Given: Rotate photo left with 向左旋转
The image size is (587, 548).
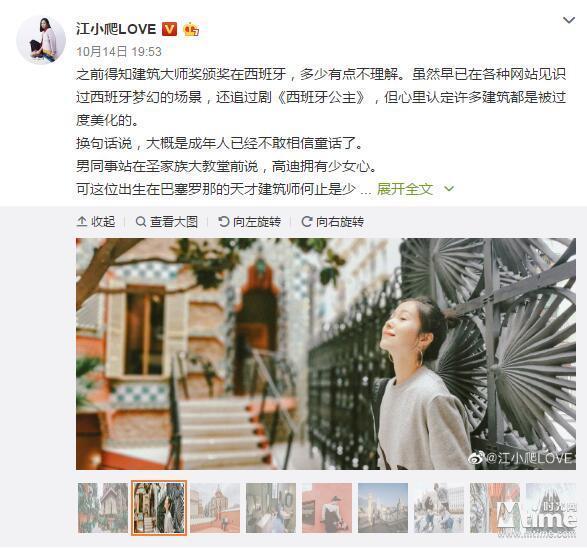Looking at the screenshot, I should [249, 222].
